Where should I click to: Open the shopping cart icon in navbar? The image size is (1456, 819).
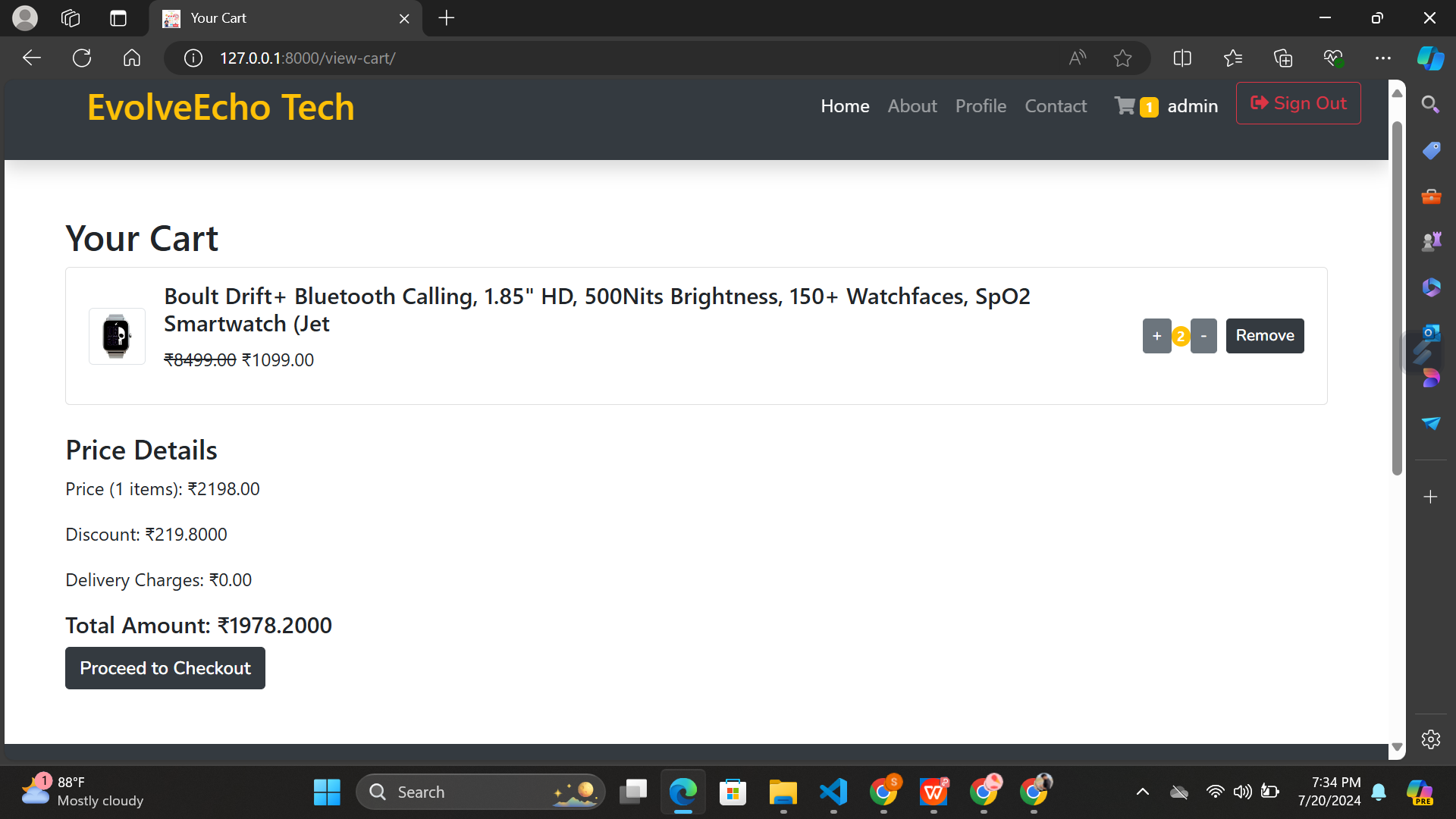[1125, 106]
